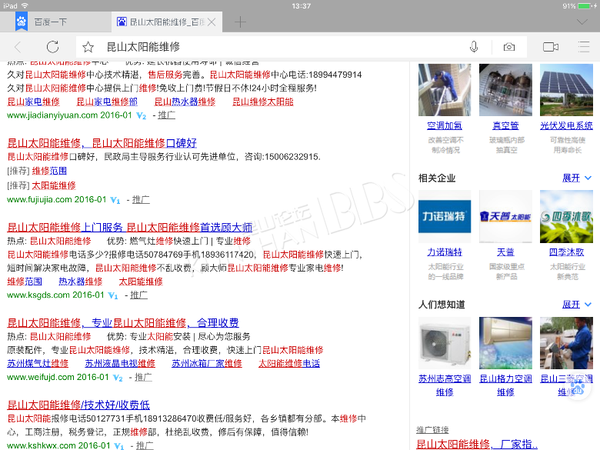Open result 专业昆山太阳能维修, 合理收费
The image size is (600, 450).
(123, 323)
